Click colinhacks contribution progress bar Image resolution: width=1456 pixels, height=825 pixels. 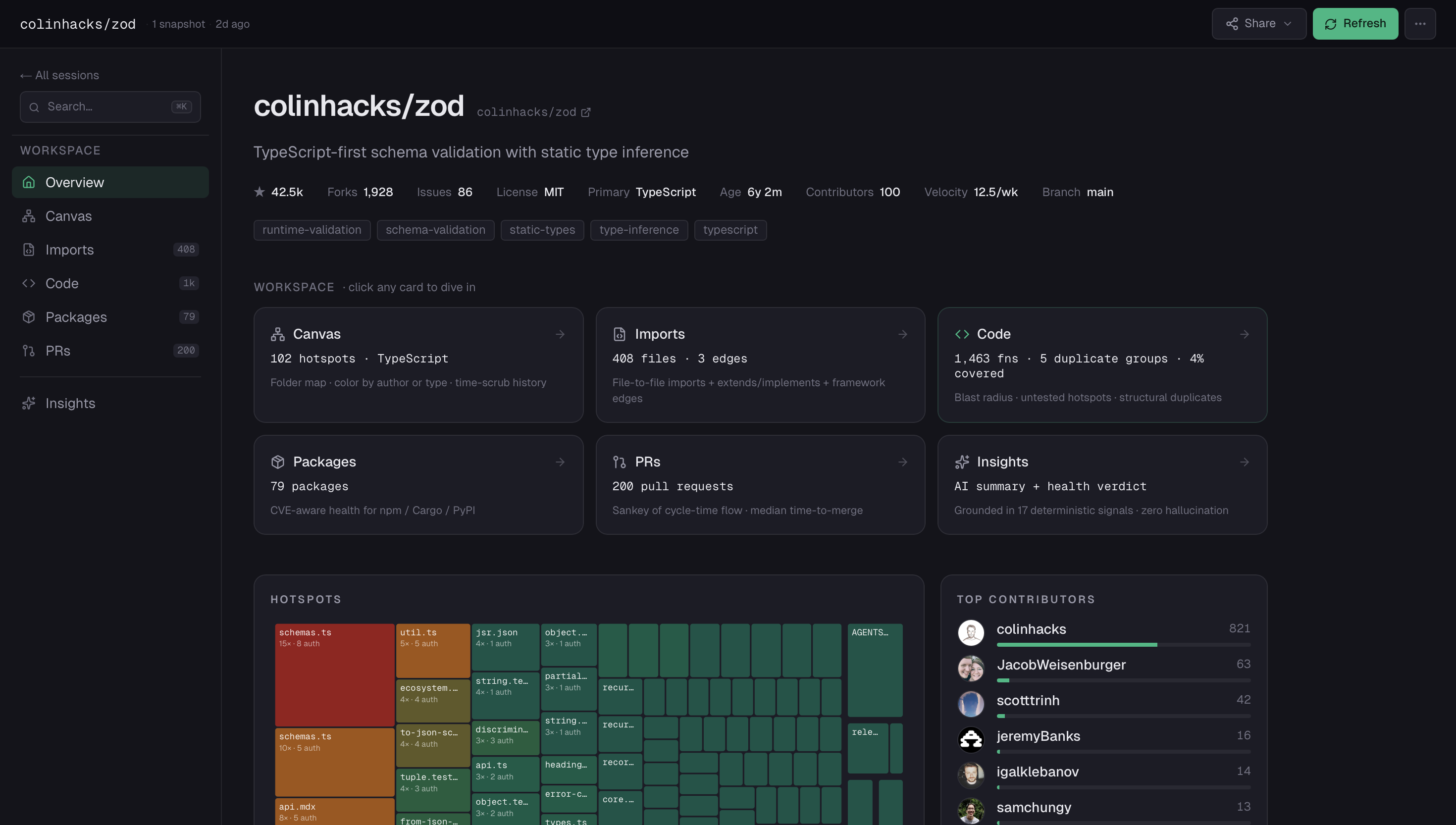pyautogui.click(x=1123, y=645)
